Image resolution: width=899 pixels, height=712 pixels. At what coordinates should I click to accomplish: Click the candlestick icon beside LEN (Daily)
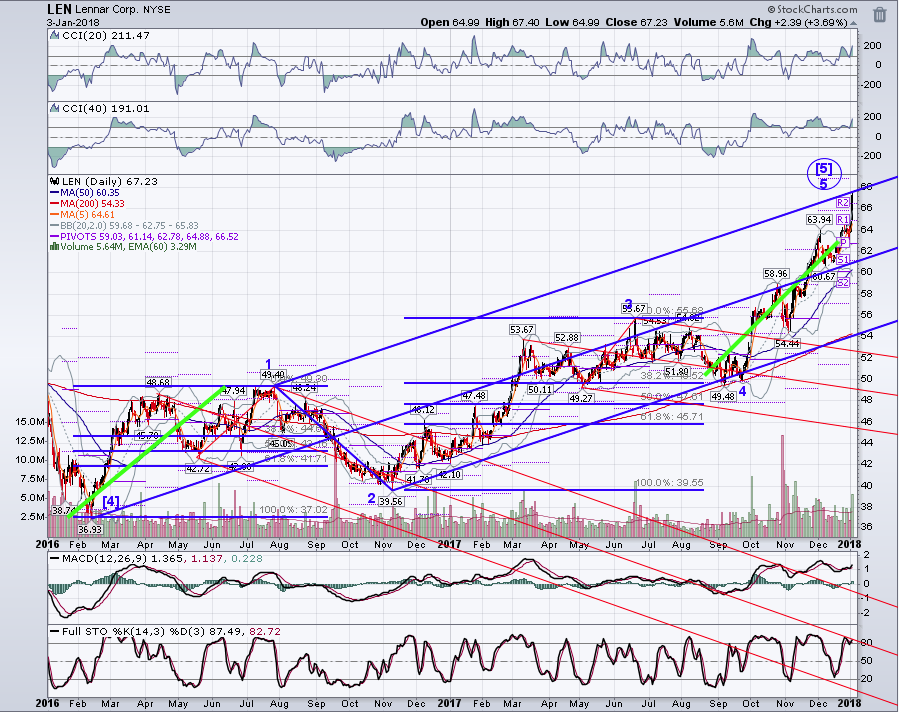[54, 181]
